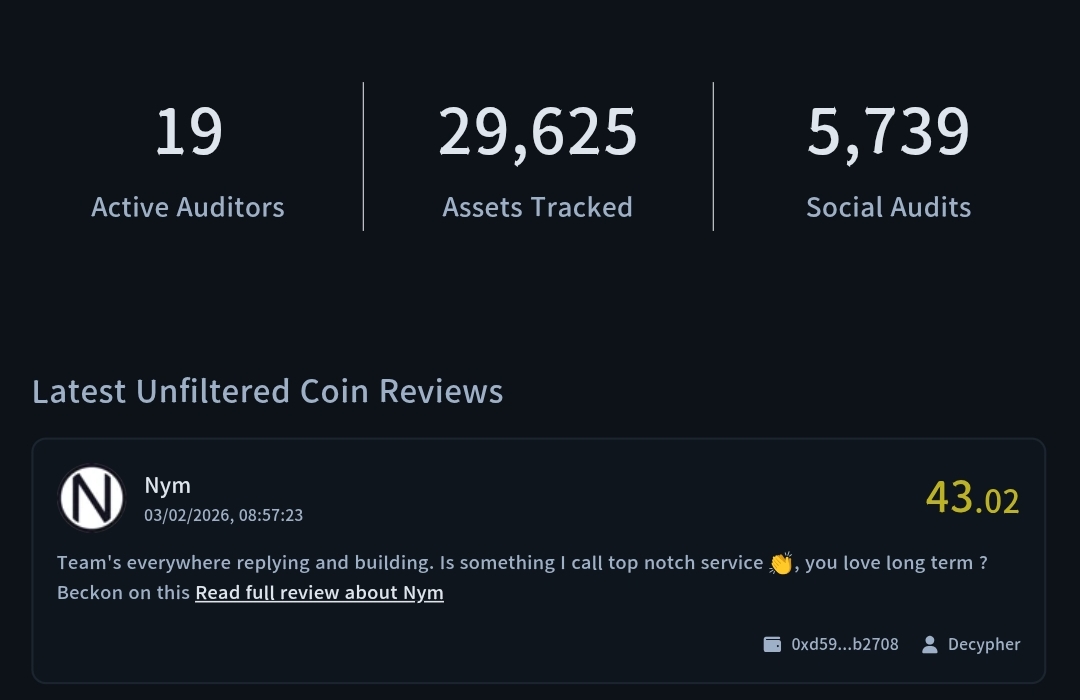
Task: Click the wallet icon beside the address
Action: (772, 645)
